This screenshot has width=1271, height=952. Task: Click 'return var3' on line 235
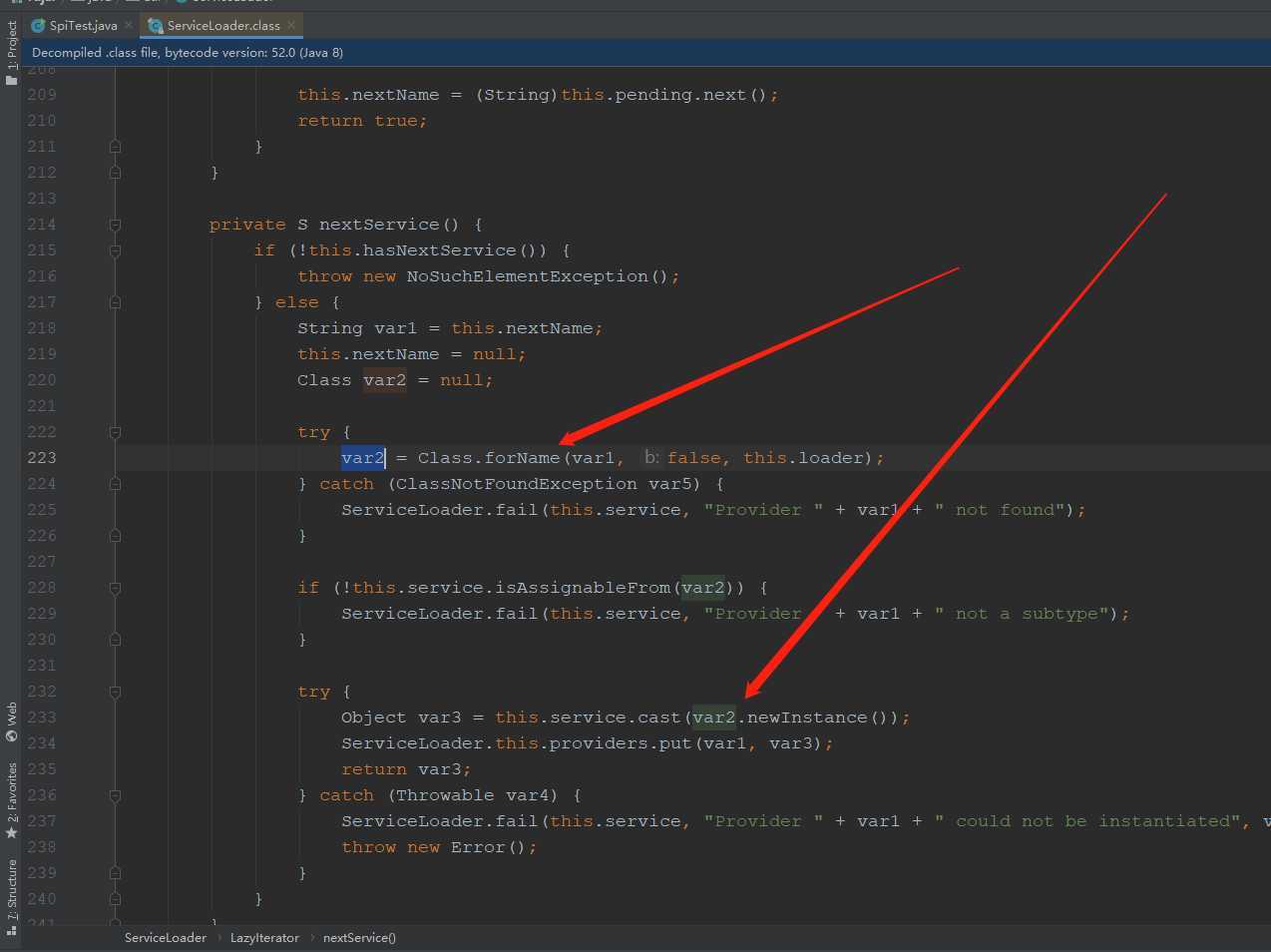[402, 769]
